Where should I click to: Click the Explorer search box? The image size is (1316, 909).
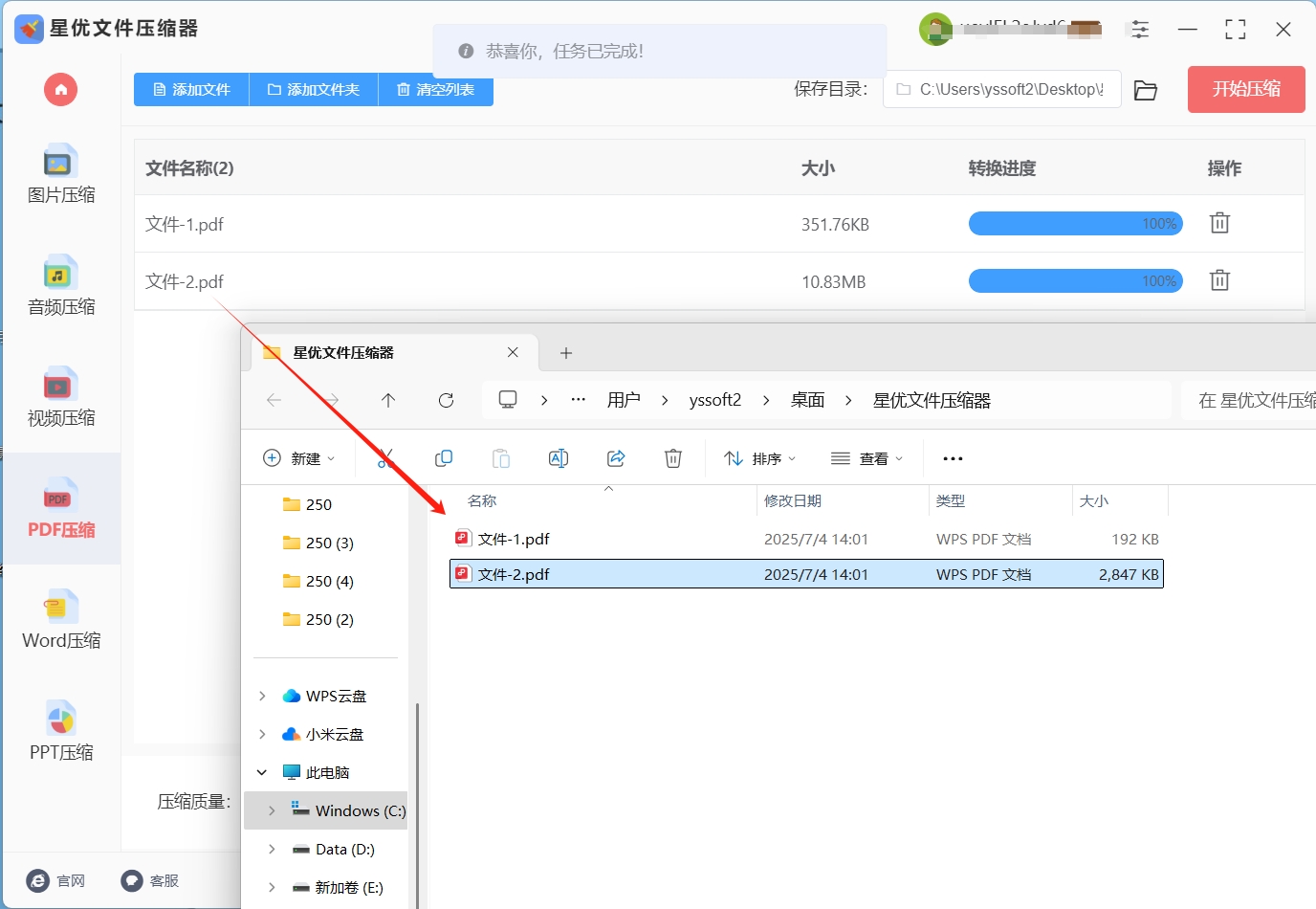click(x=1249, y=400)
